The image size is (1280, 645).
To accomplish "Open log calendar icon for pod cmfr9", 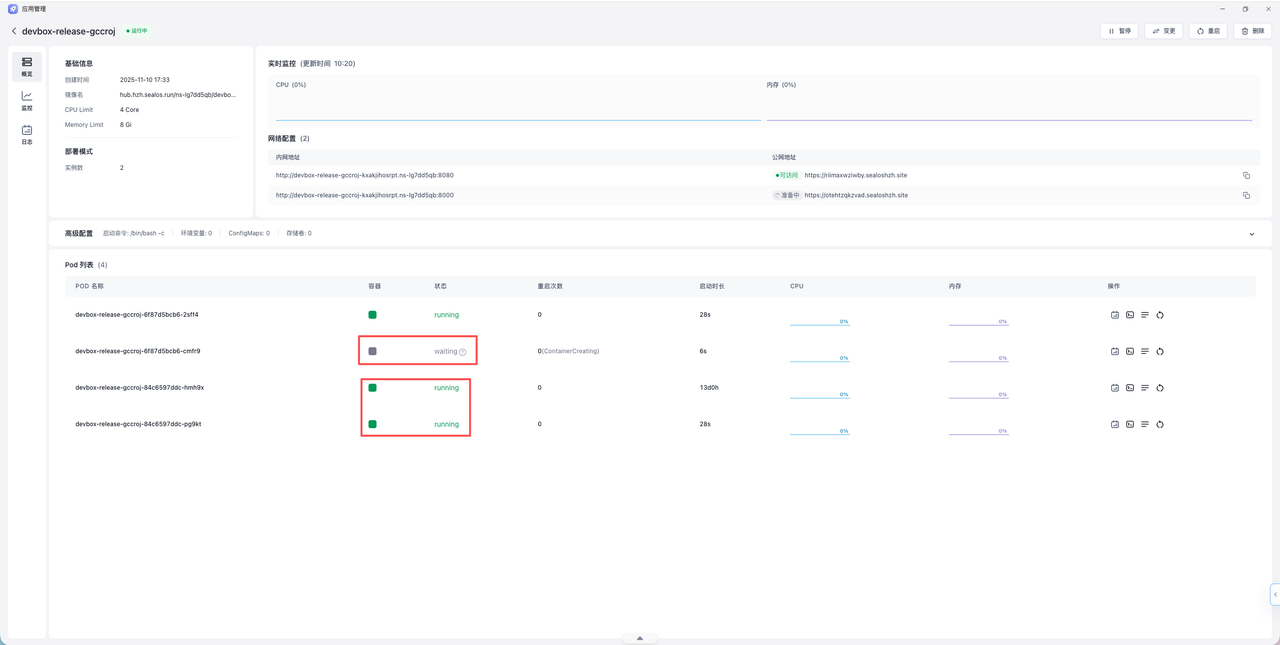I will (1115, 351).
